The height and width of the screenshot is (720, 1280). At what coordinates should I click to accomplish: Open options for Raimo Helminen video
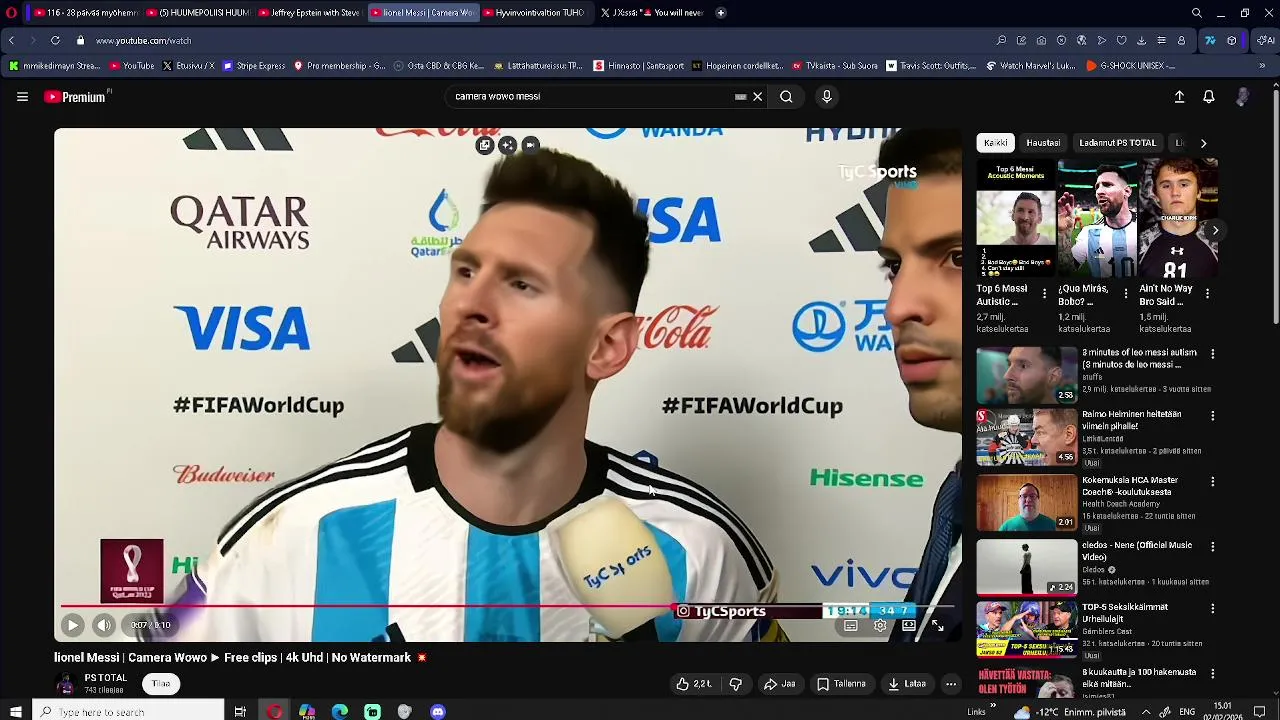pos(1212,416)
